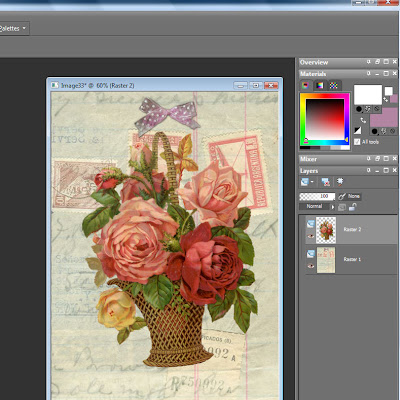The height and width of the screenshot is (400, 400).
Task: Swap the small foreground and background colors
Action: 385,99
